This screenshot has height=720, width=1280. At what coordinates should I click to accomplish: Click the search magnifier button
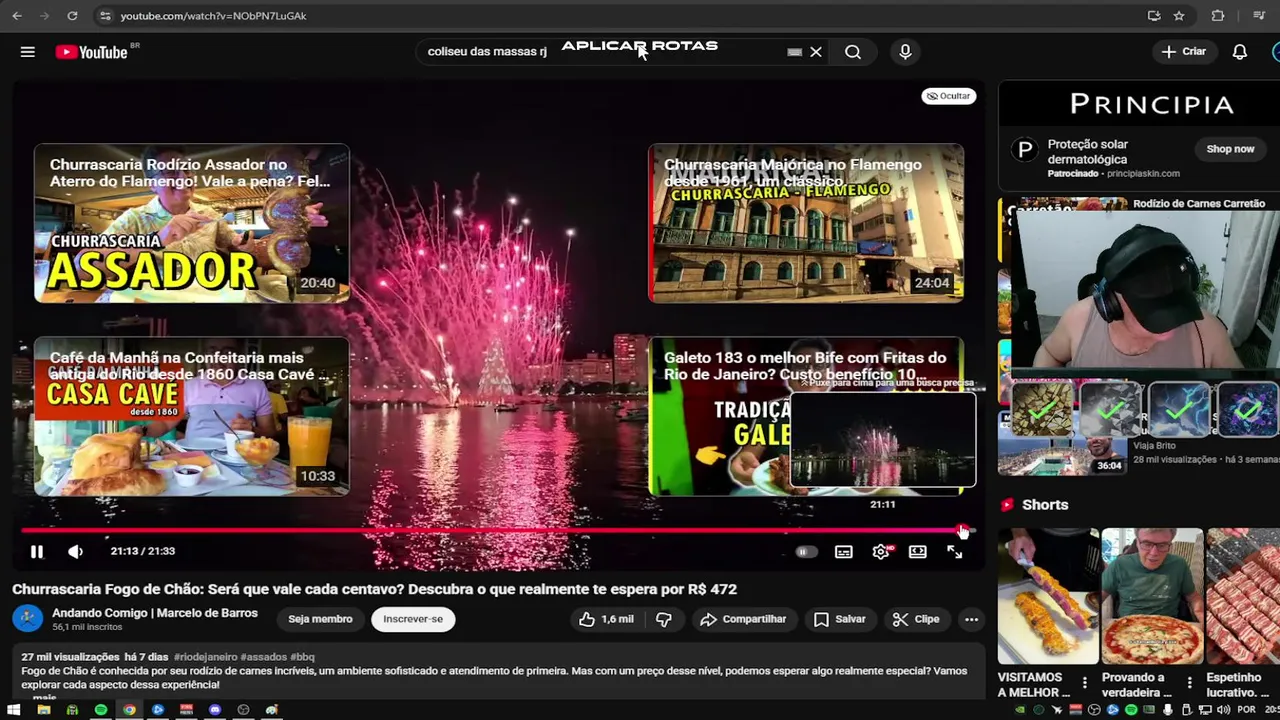(x=853, y=52)
